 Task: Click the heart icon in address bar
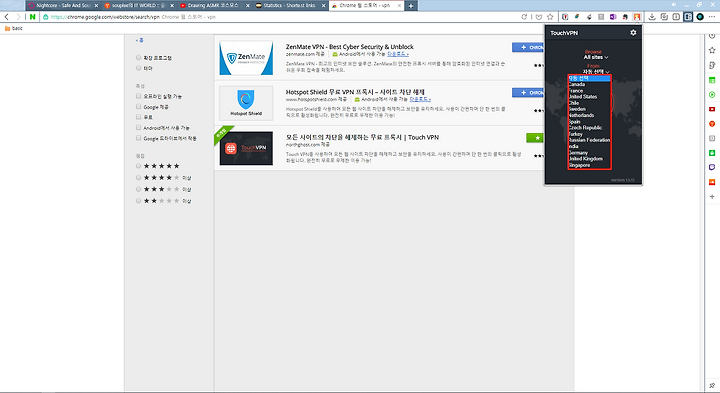pos(539,17)
